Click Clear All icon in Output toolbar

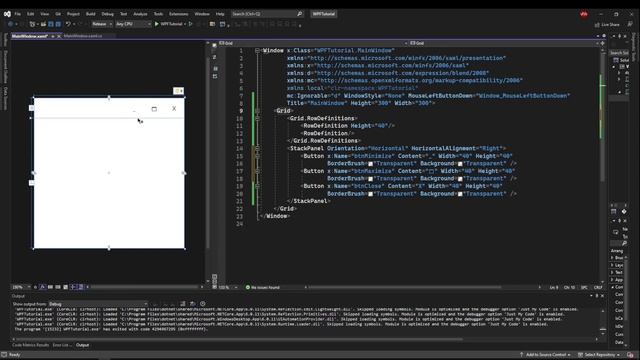tap(182, 304)
